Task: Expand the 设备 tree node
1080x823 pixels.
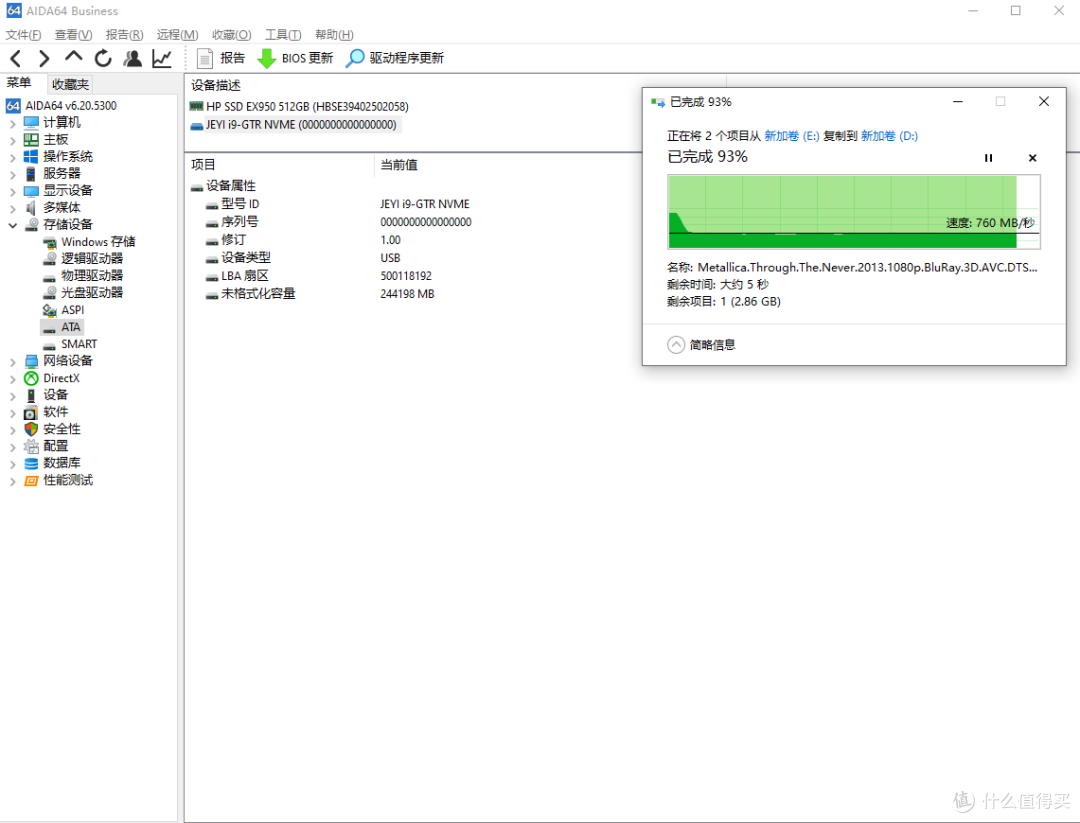Action: pos(12,395)
